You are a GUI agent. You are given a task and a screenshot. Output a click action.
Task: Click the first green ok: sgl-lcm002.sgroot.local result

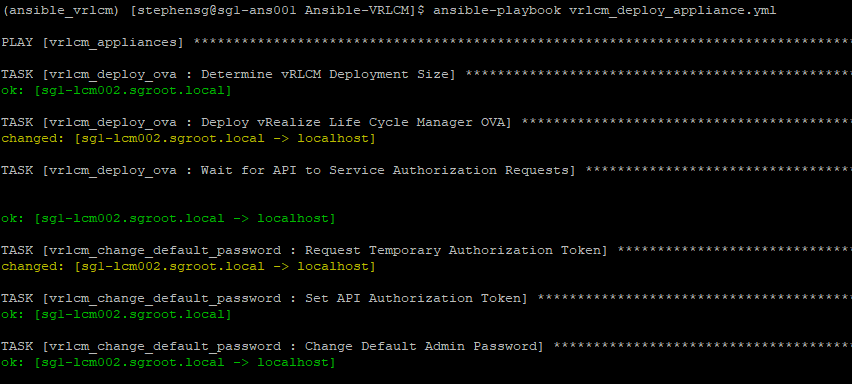click(116, 90)
